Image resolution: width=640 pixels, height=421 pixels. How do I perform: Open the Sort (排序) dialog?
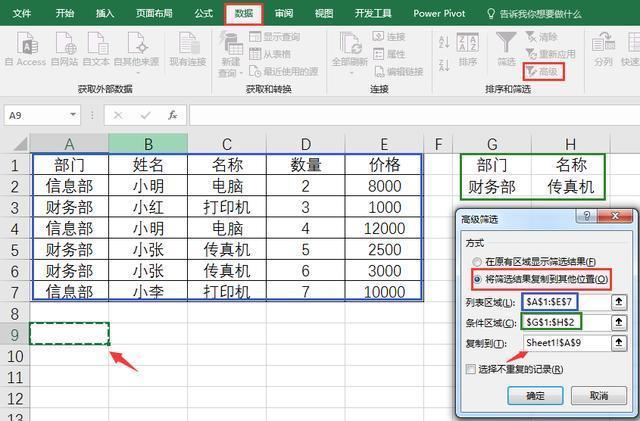468,49
